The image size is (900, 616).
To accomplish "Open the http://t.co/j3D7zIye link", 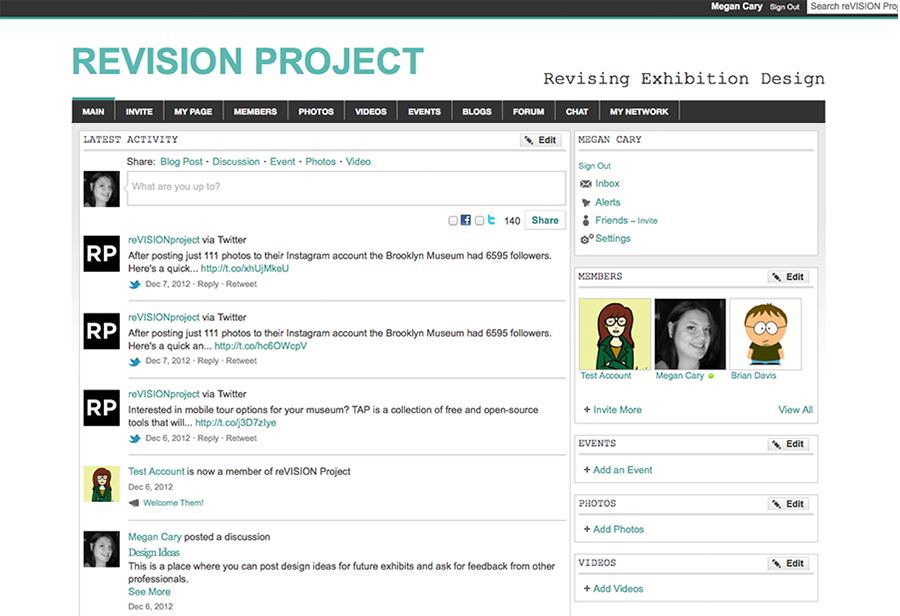I will tap(235, 423).
